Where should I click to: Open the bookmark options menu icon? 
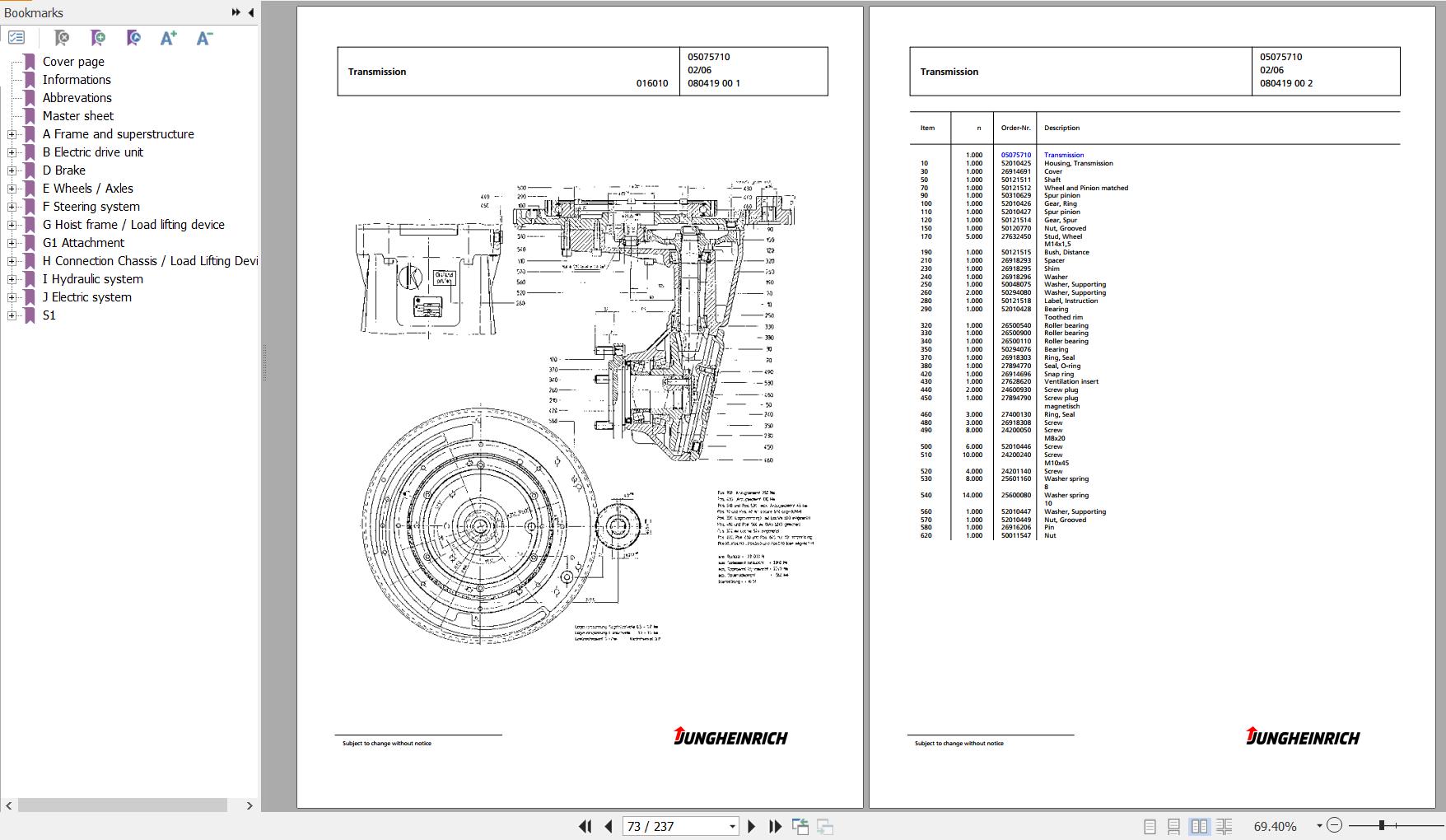click(16, 38)
